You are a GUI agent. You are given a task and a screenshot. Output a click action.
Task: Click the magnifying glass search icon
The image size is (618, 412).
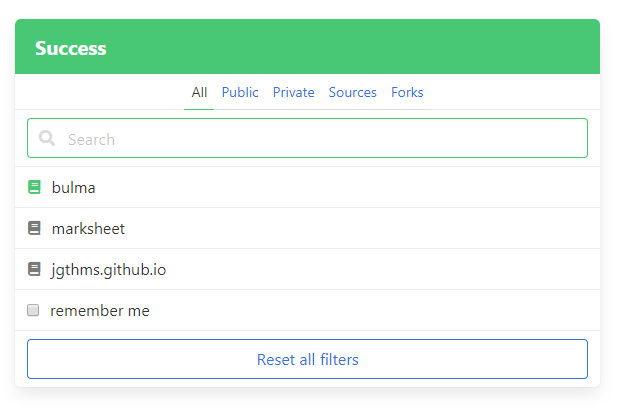point(47,138)
